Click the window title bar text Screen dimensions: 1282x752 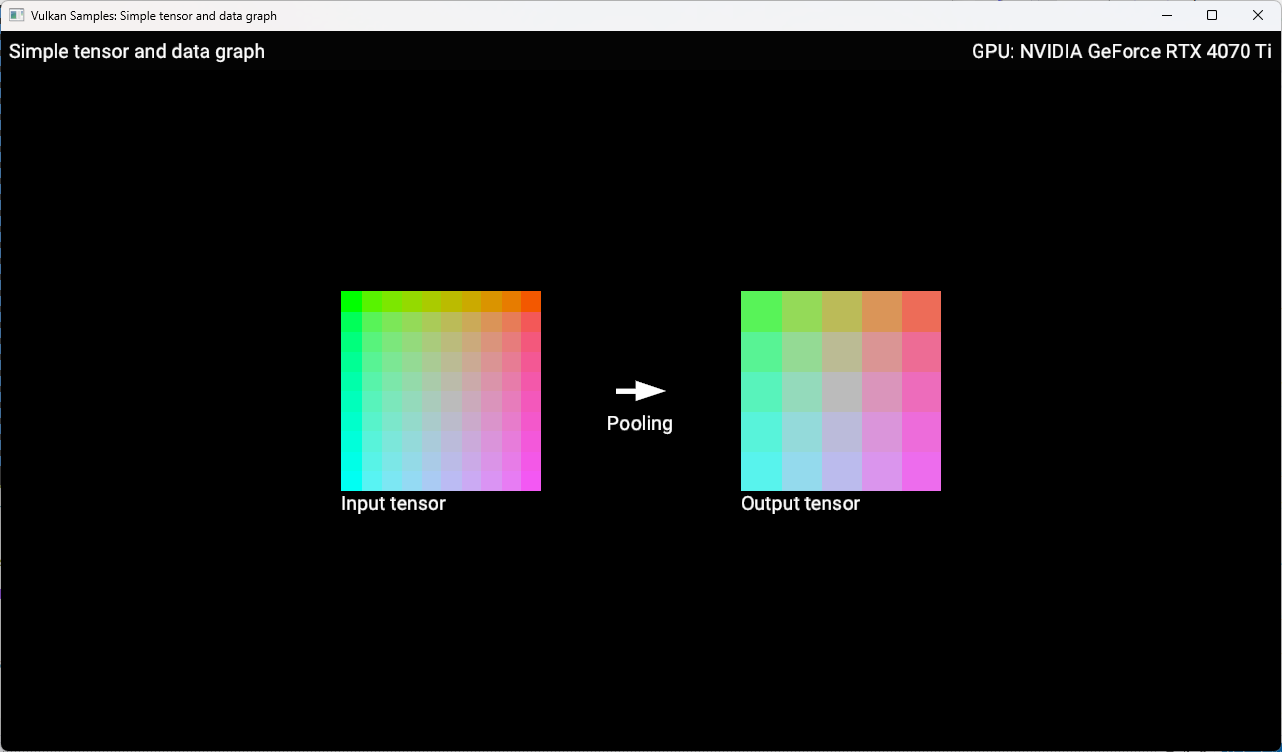(154, 16)
